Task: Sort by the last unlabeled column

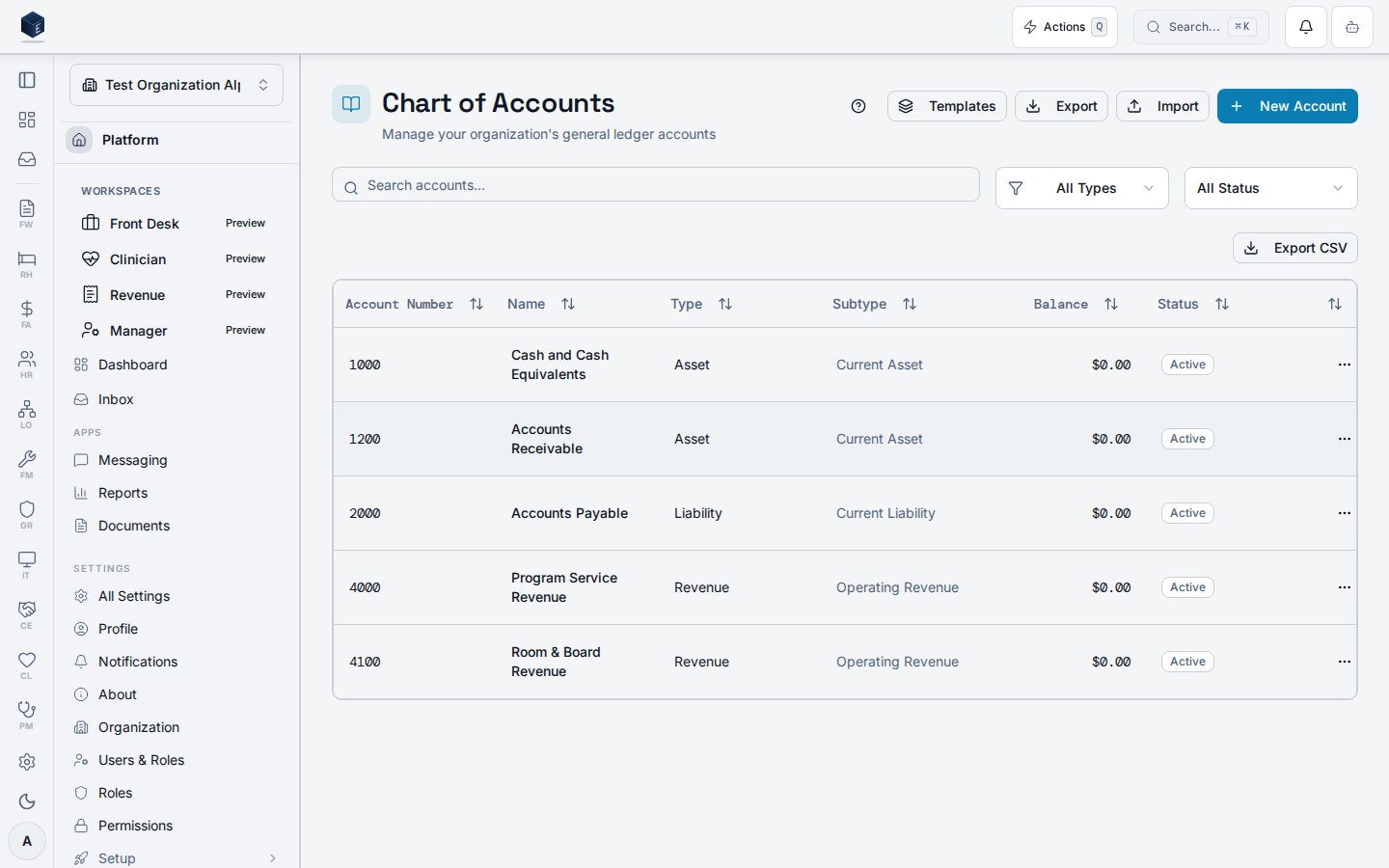Action: point(1335,304)
